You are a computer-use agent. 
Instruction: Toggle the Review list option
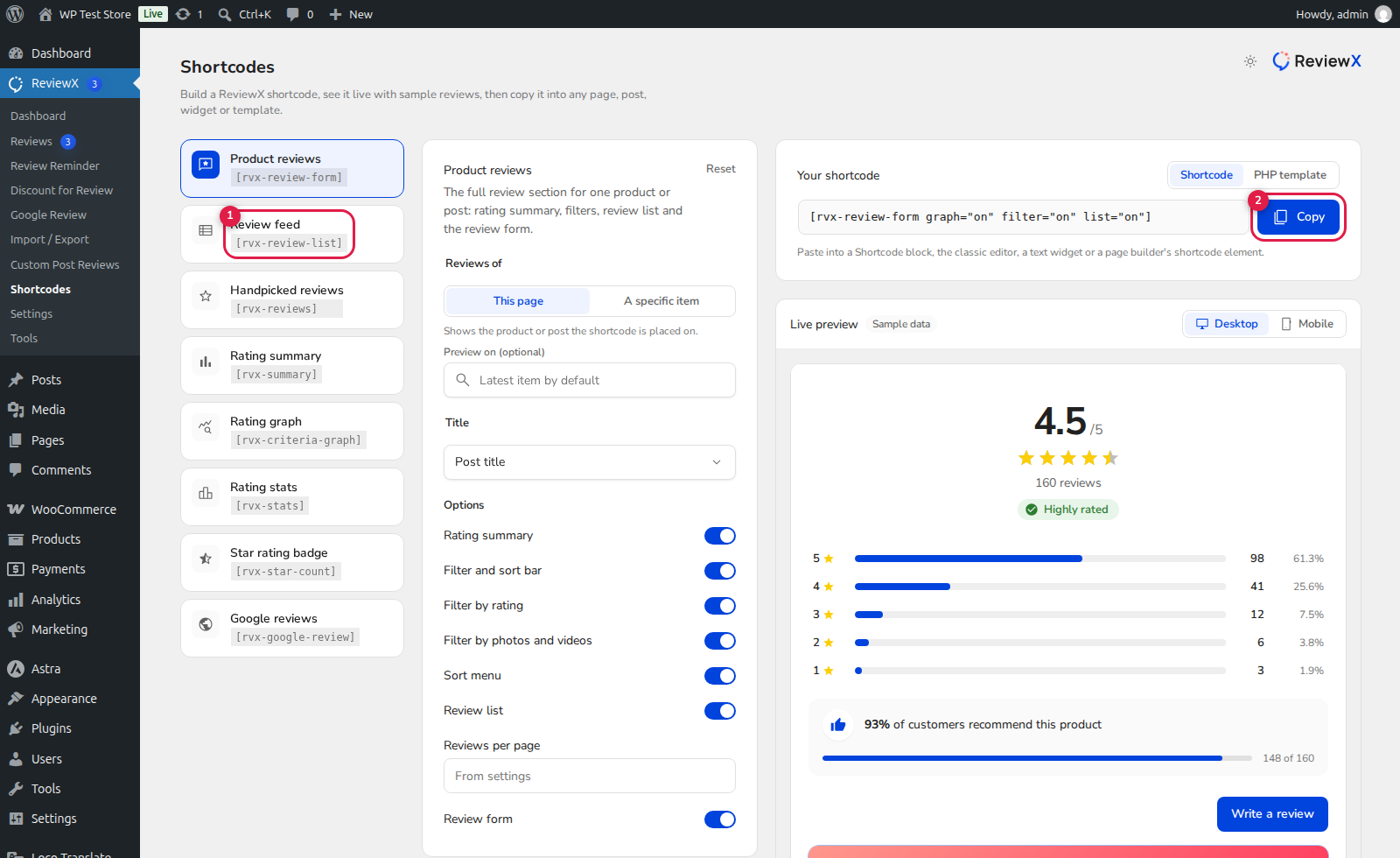[720, 711]
